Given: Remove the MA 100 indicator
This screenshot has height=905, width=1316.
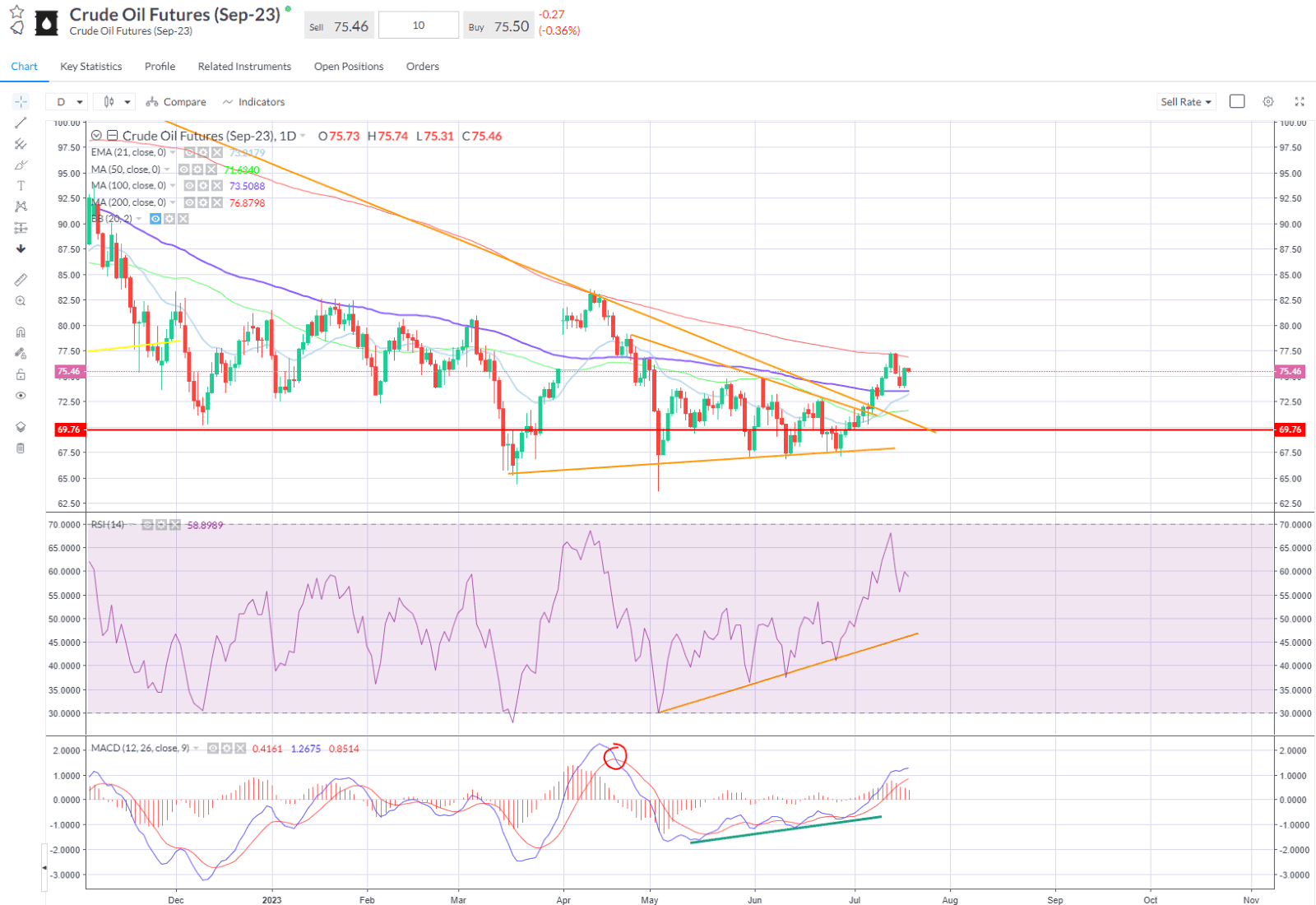Looking at the screenshot, I should click(217, 186).
